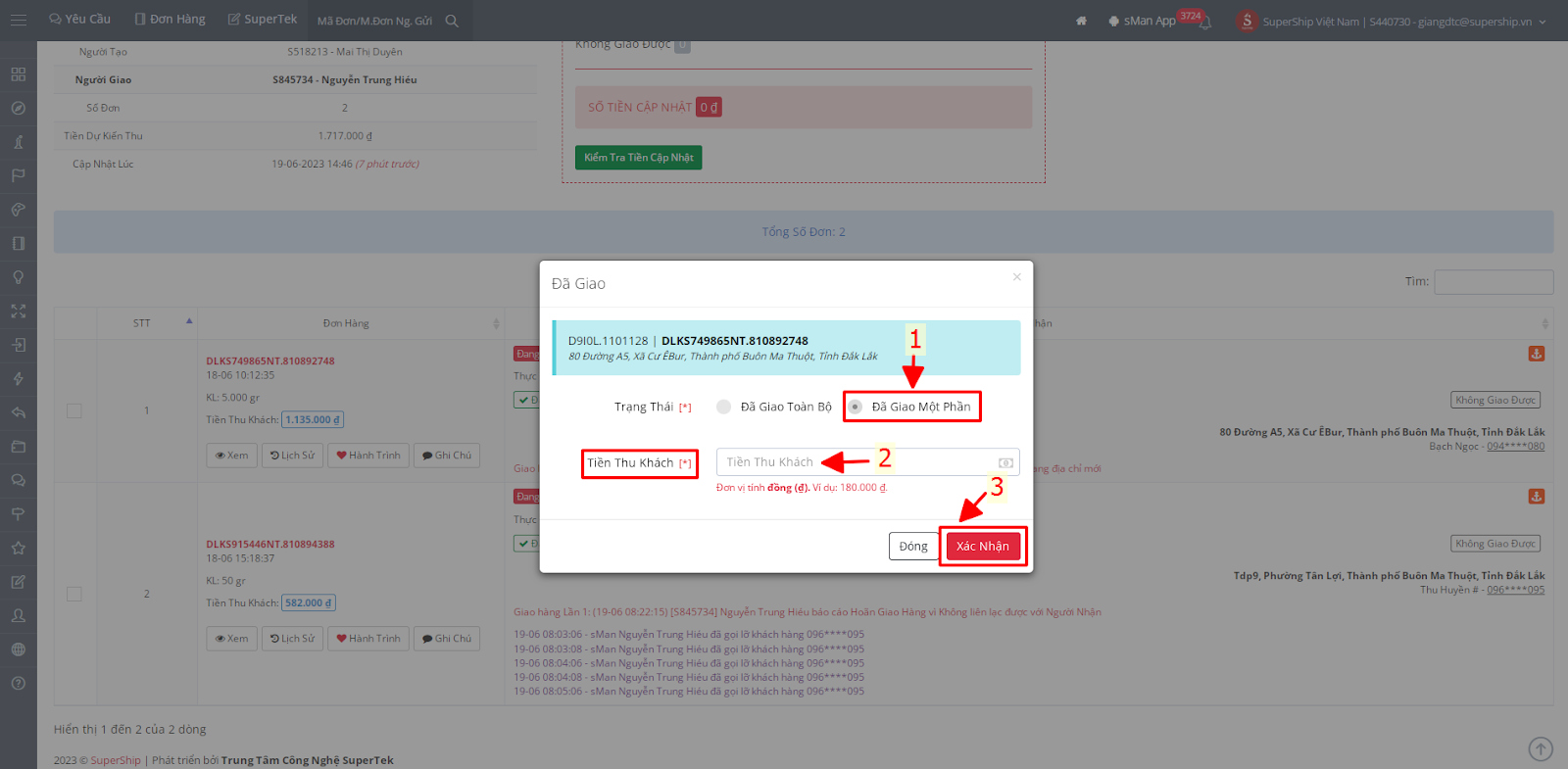Open the SuperShip account dropdown arrow
Image resolution: width=1568 pixels, height=769 pixels.
(1543, 22)
